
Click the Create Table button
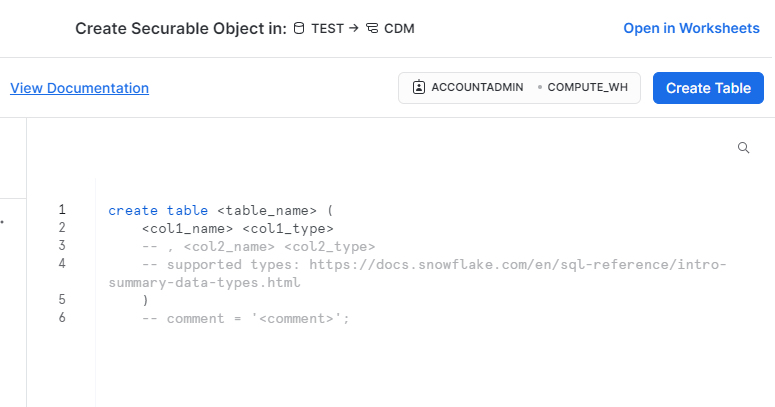tap(708, 88)
